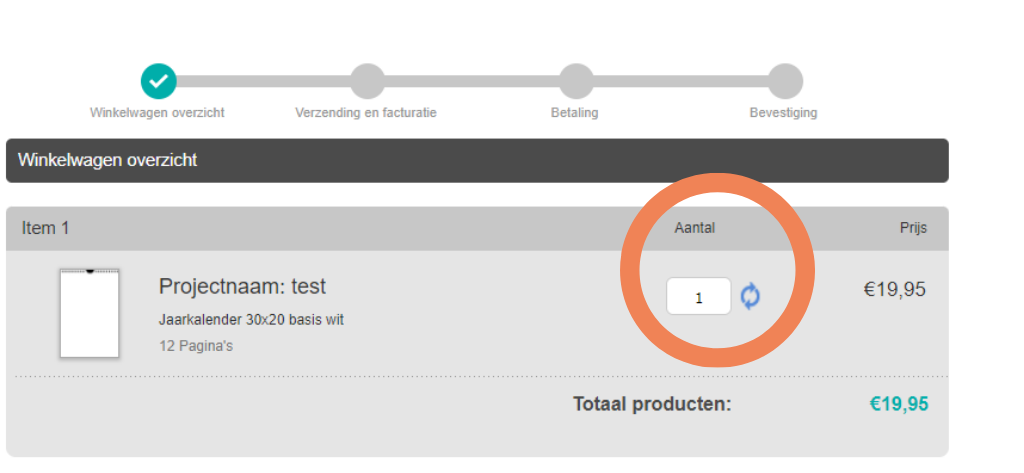Click the refresh quantity icon
This screenshot has height=473, width=1024.
750,296
